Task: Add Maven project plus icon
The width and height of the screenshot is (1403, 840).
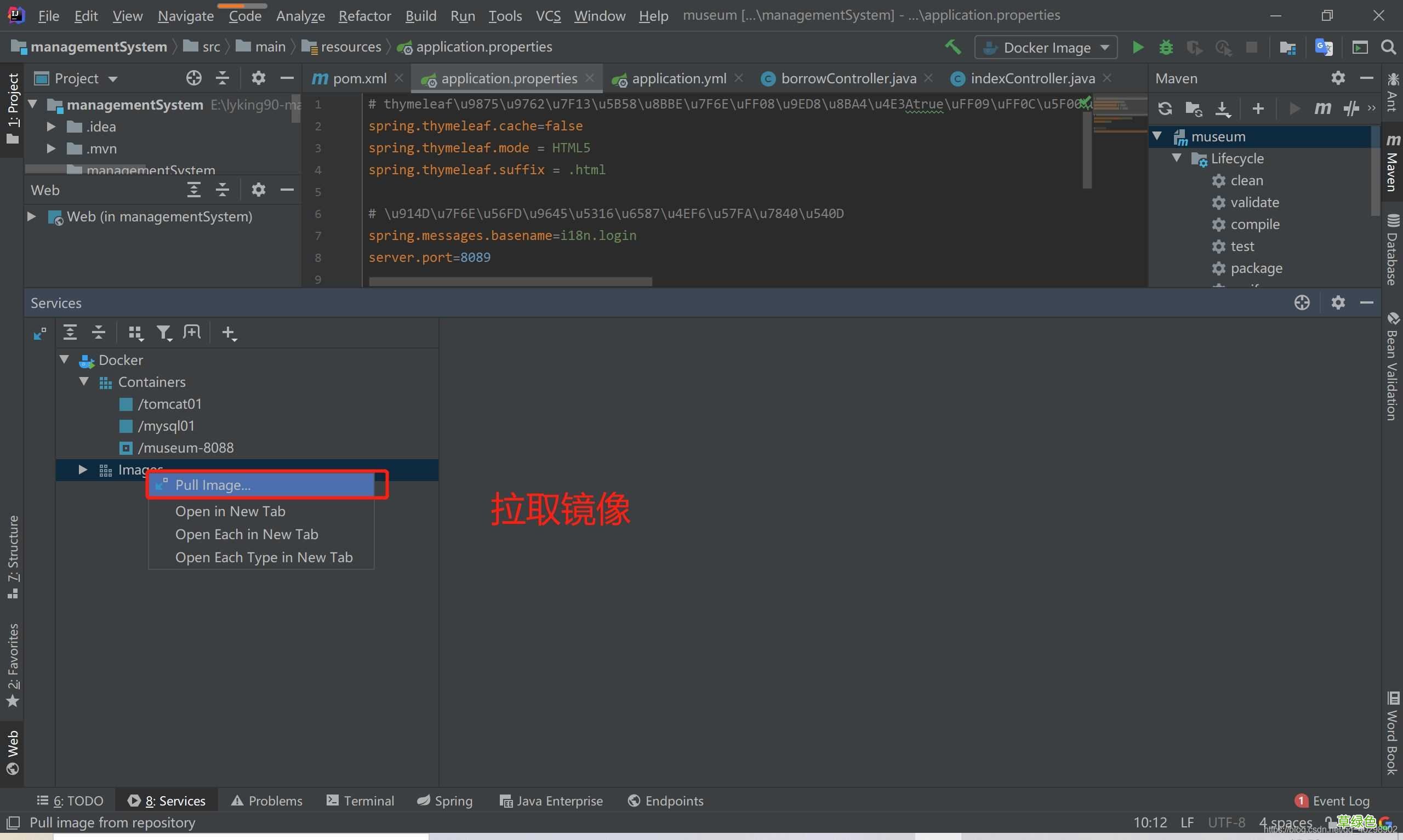Action: (1258, 108)
